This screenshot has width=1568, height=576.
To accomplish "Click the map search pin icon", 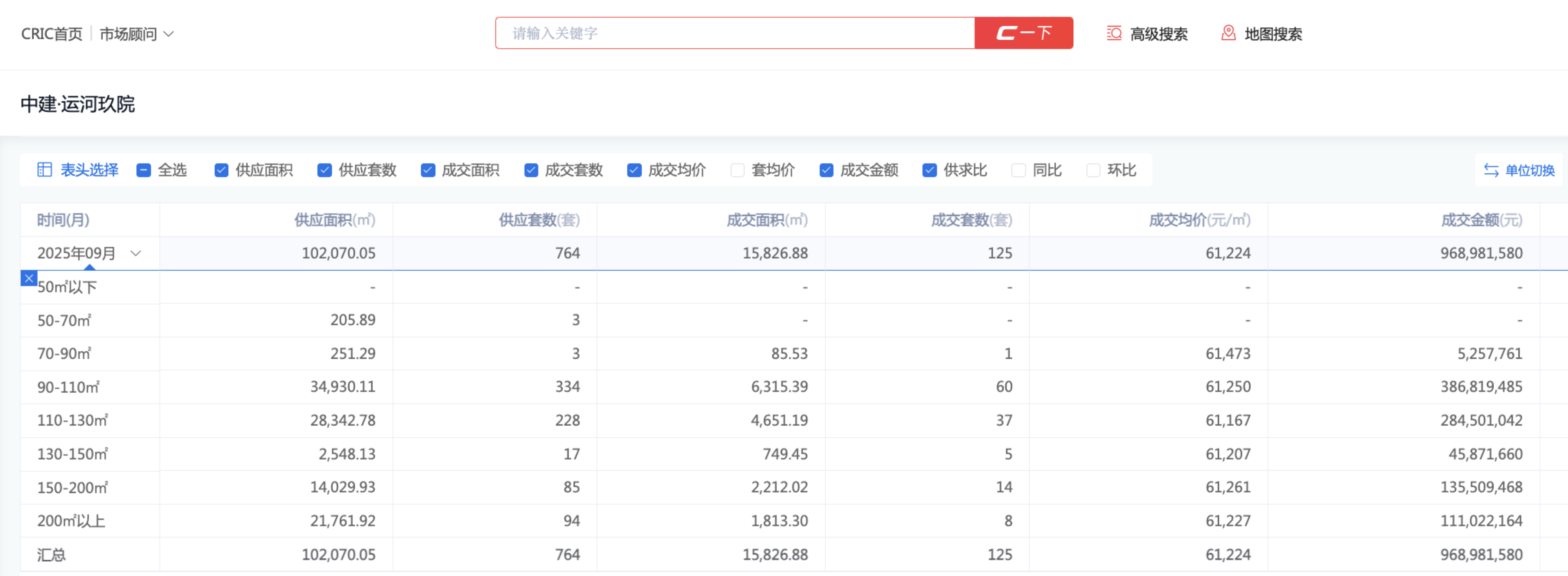I will coord(1228,34).
